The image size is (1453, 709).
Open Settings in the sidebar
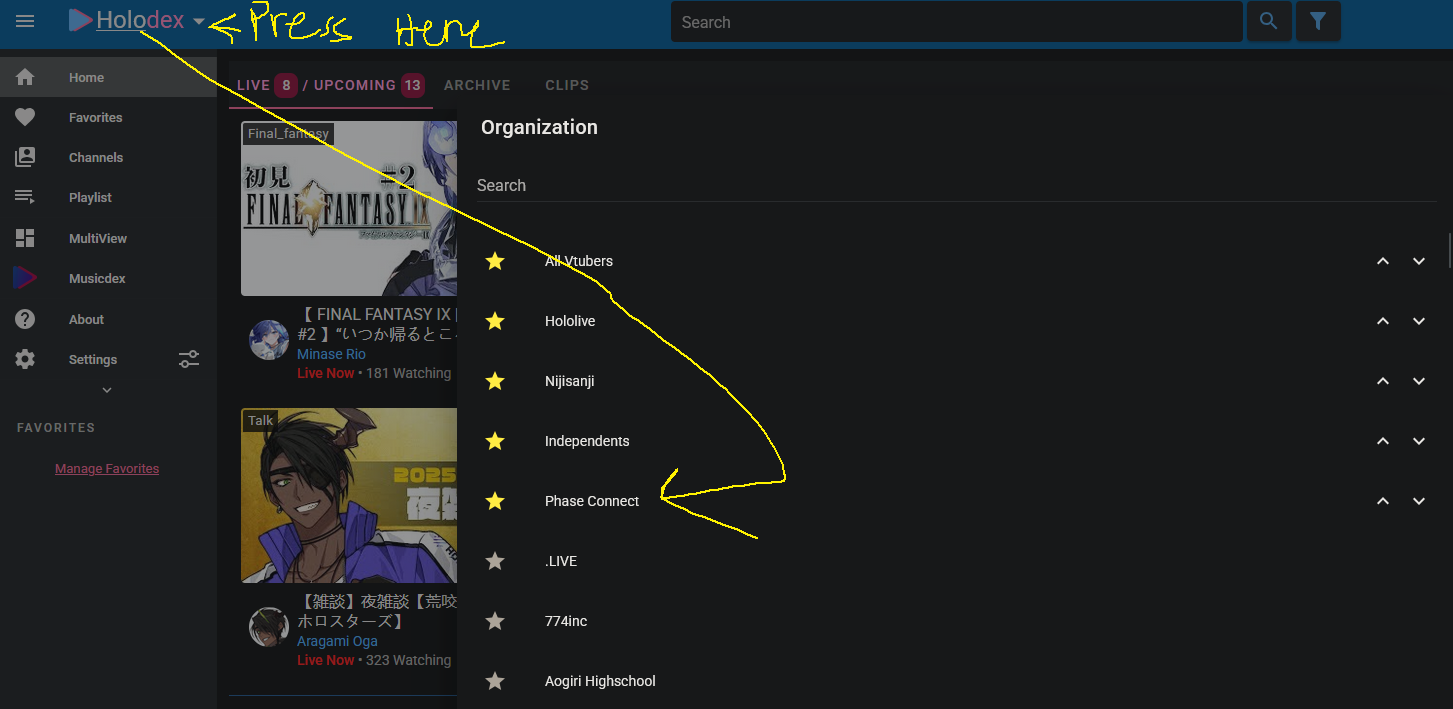pos(93,359)
